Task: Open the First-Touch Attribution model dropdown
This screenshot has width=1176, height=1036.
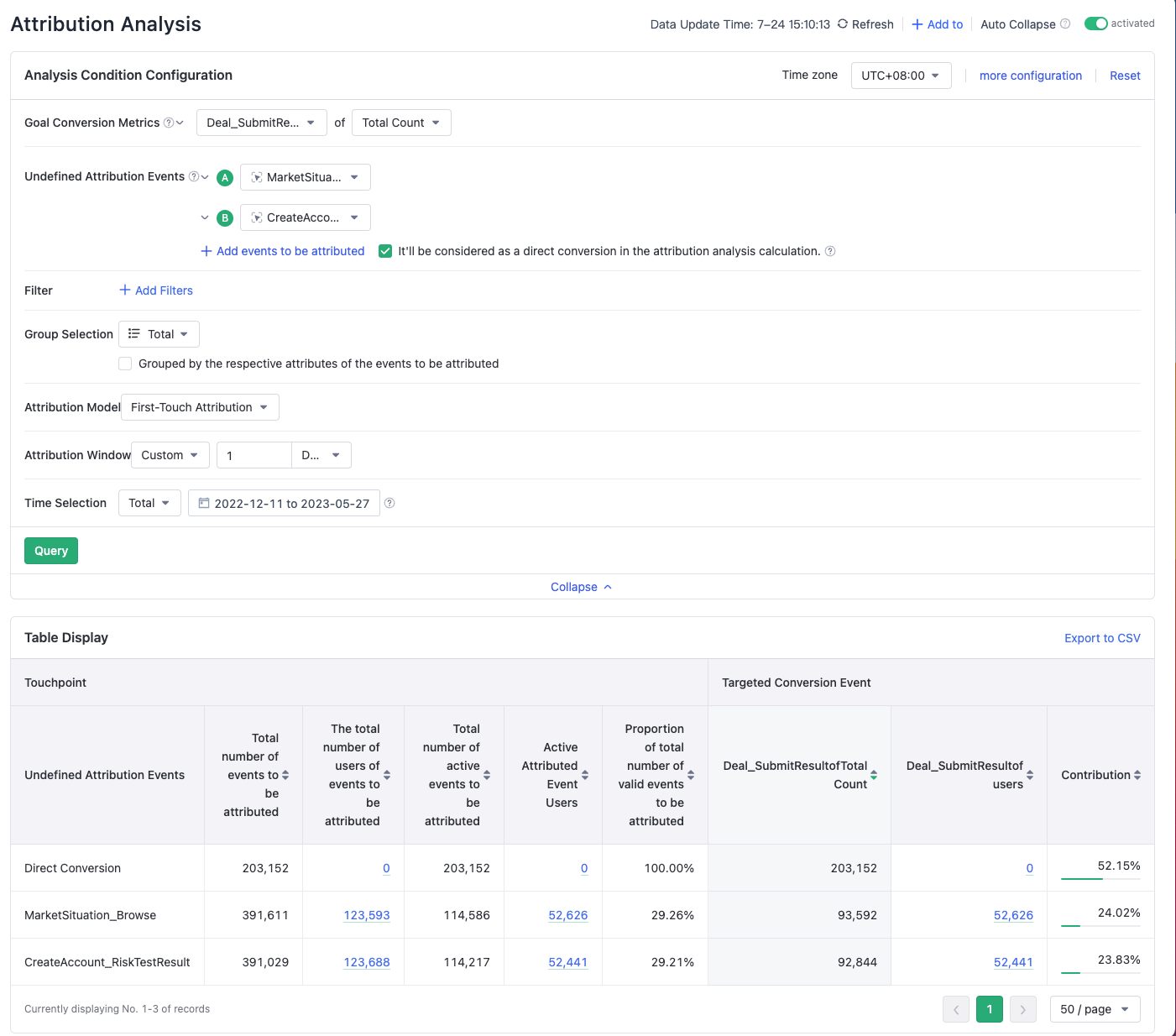Action: [x=199, y=407]
